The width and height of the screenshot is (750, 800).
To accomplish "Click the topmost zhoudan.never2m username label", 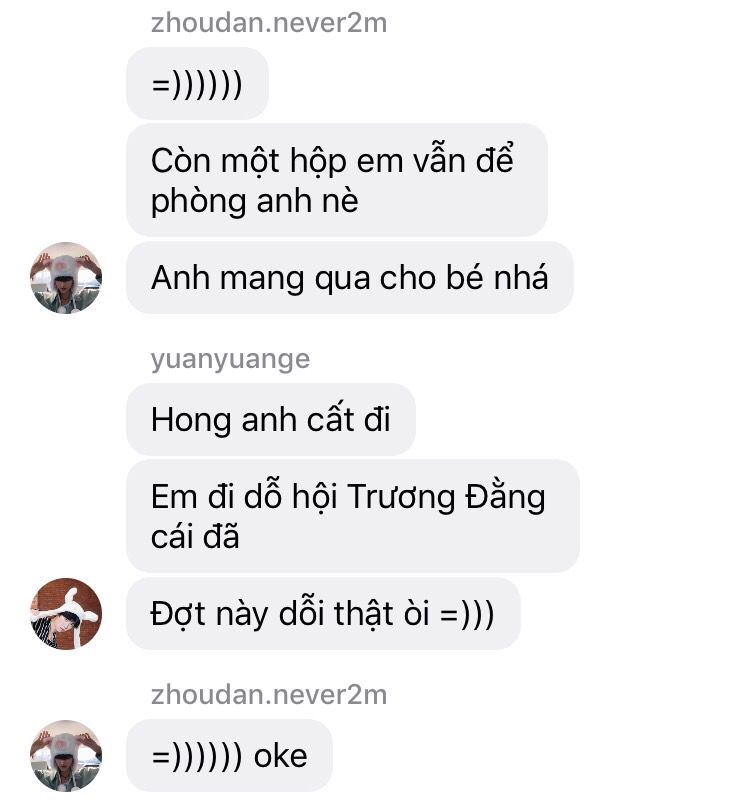I will 269,23.
